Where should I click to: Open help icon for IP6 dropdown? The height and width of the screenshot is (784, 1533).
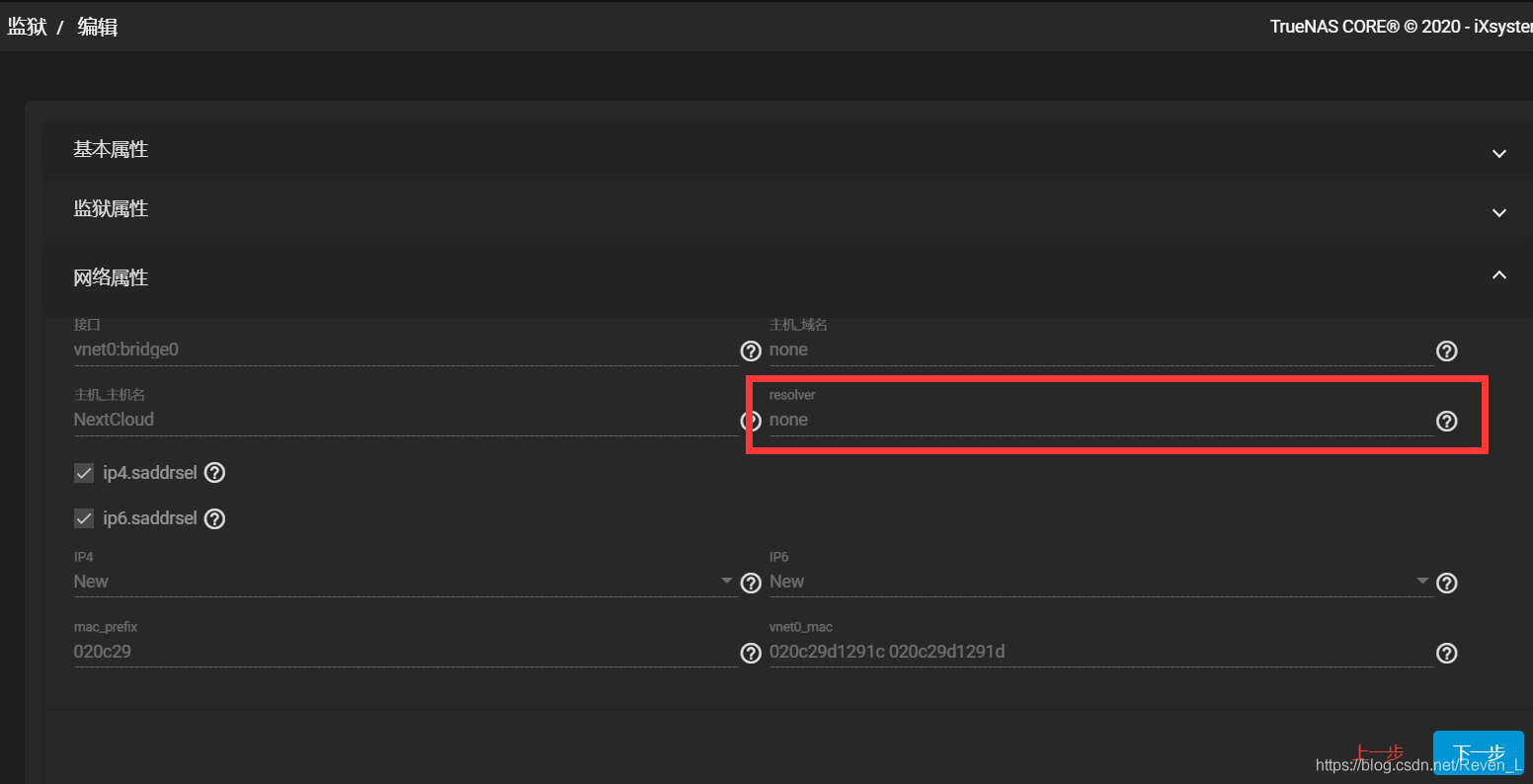[x=1446, y=583]
